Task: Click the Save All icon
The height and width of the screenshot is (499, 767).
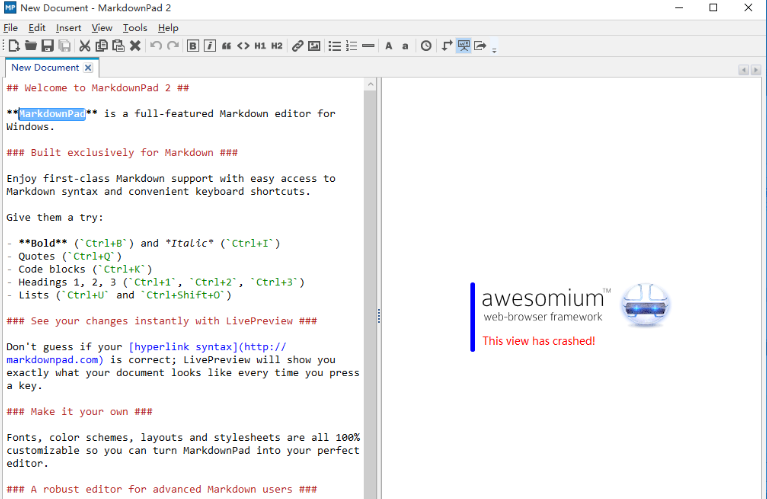Action: point(64,46)
